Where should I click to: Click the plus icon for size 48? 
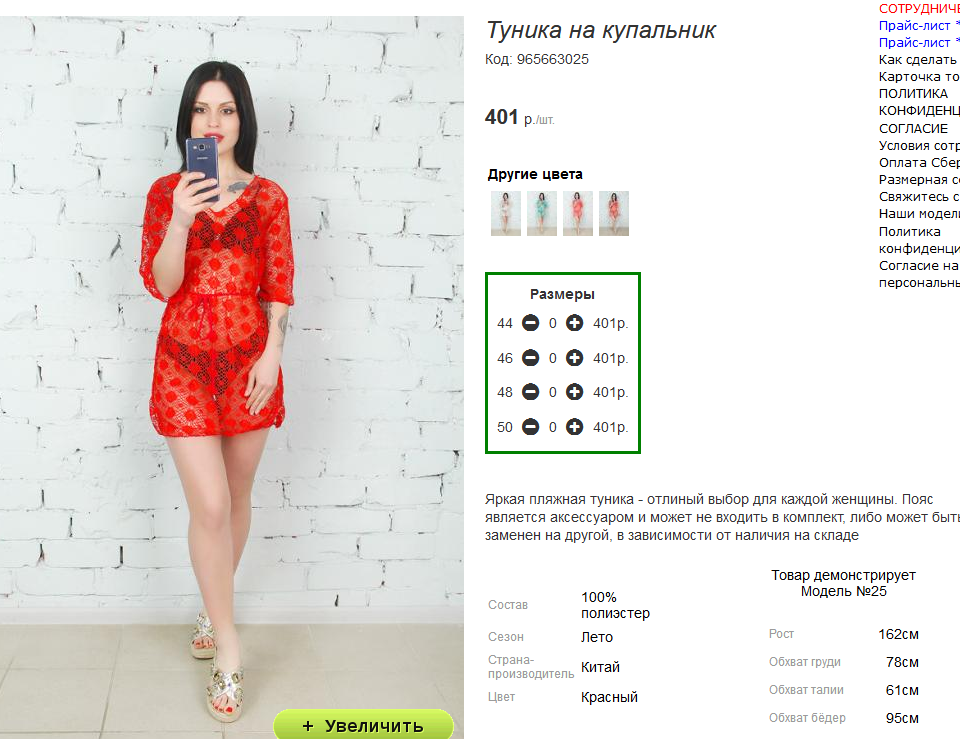[574, 392]
